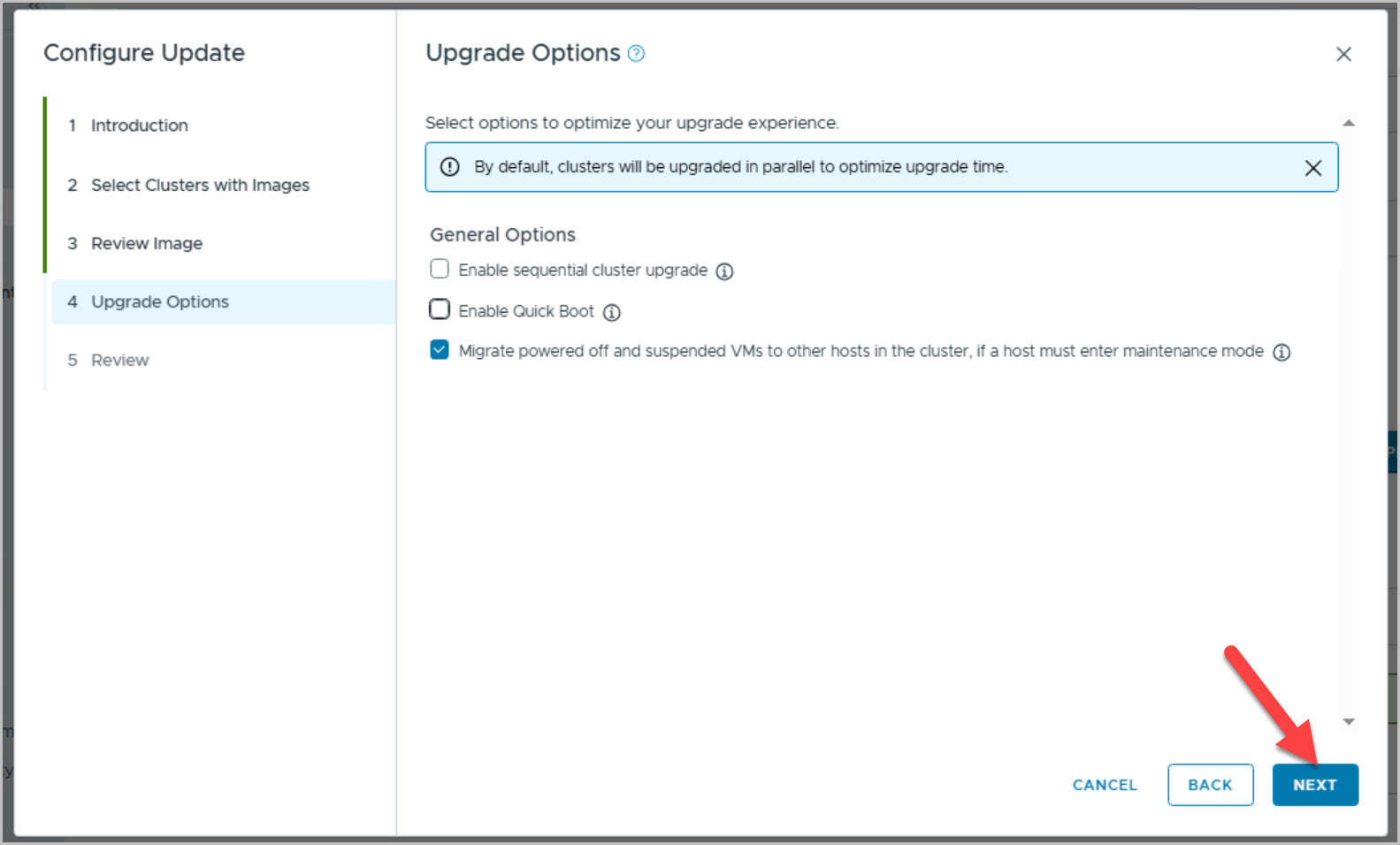Jump to the final Review step
Screen dimensions: 1400x845
point(120,361)
